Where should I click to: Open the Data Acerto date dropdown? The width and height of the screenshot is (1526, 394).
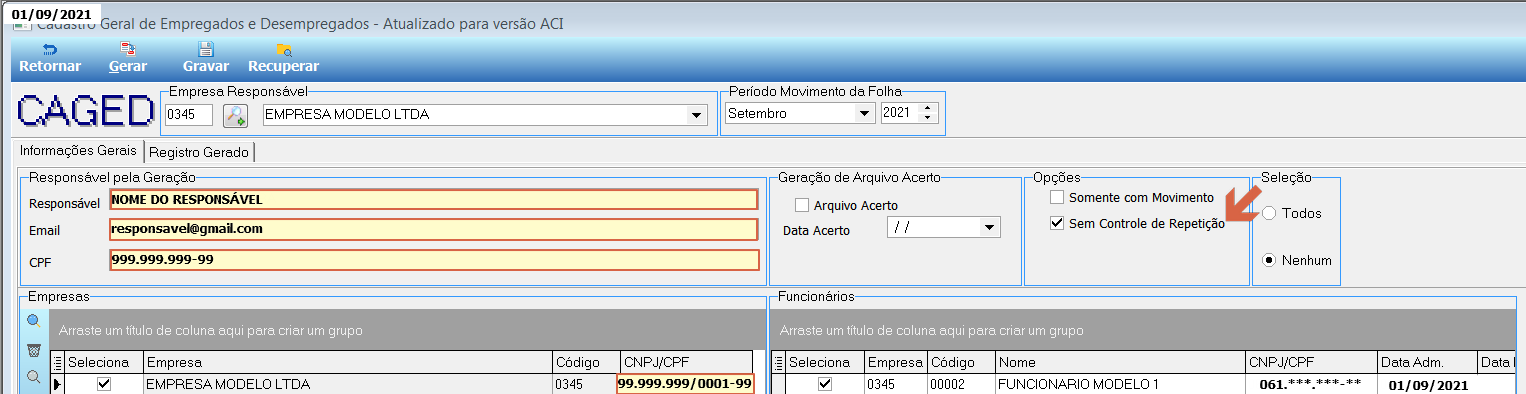click(990, 228)
